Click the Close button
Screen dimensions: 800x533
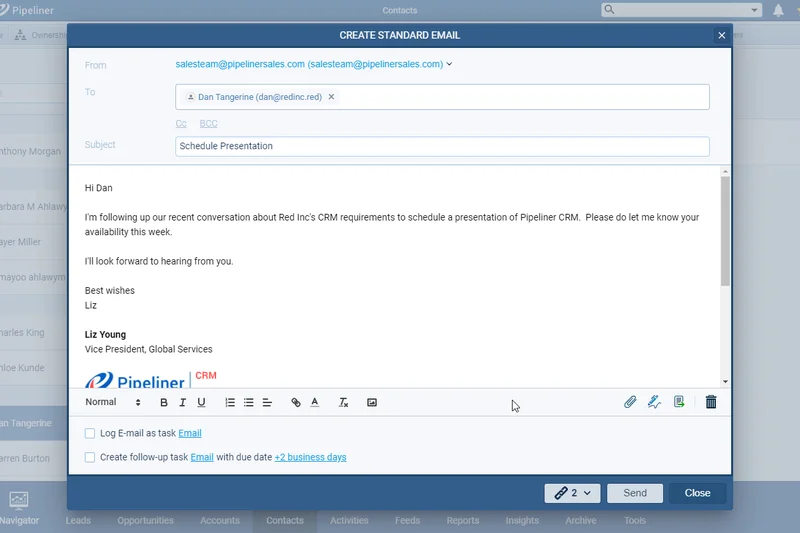coord(697,493)
